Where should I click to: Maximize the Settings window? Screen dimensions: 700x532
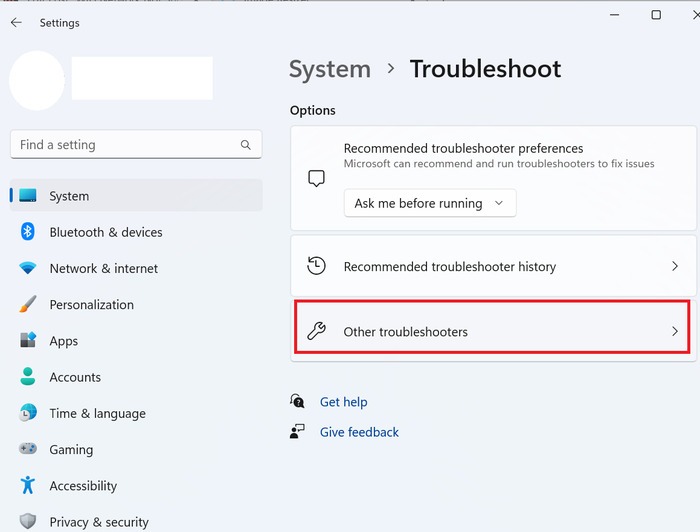(x=656, y=15)
